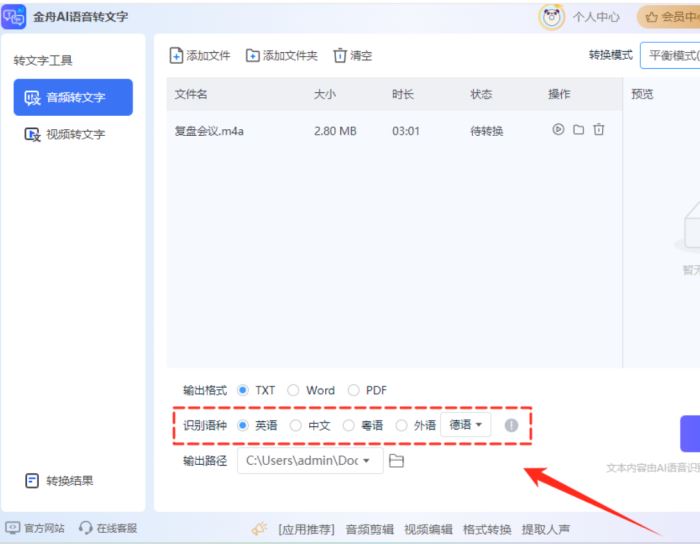Click the megaphone recommendation icon
Screen dimensions: 700x544
259,529
